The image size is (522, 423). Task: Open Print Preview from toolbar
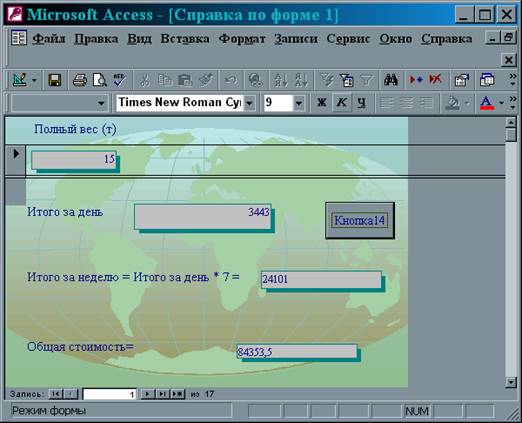[100, 80]
